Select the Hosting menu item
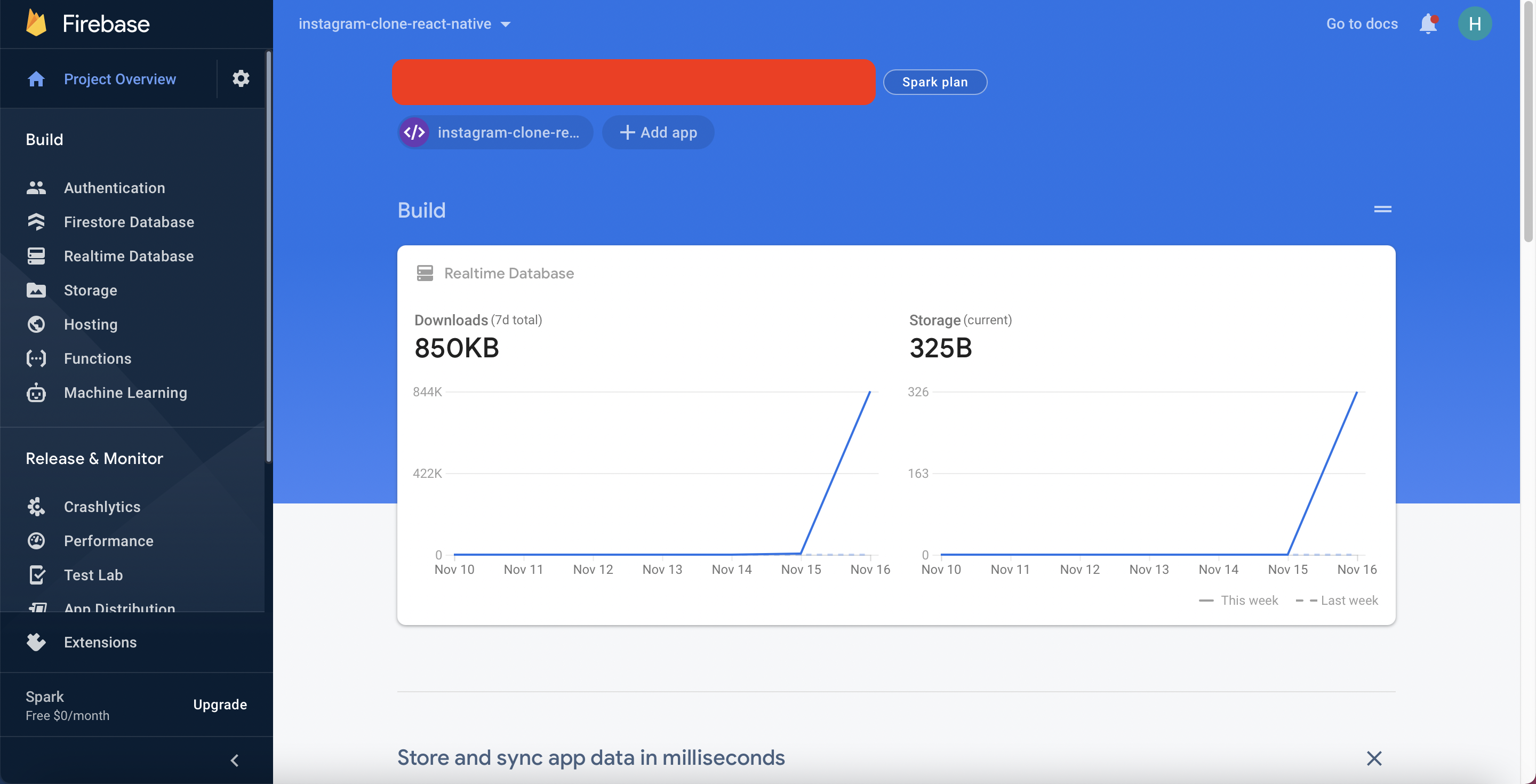 [90, 323]
